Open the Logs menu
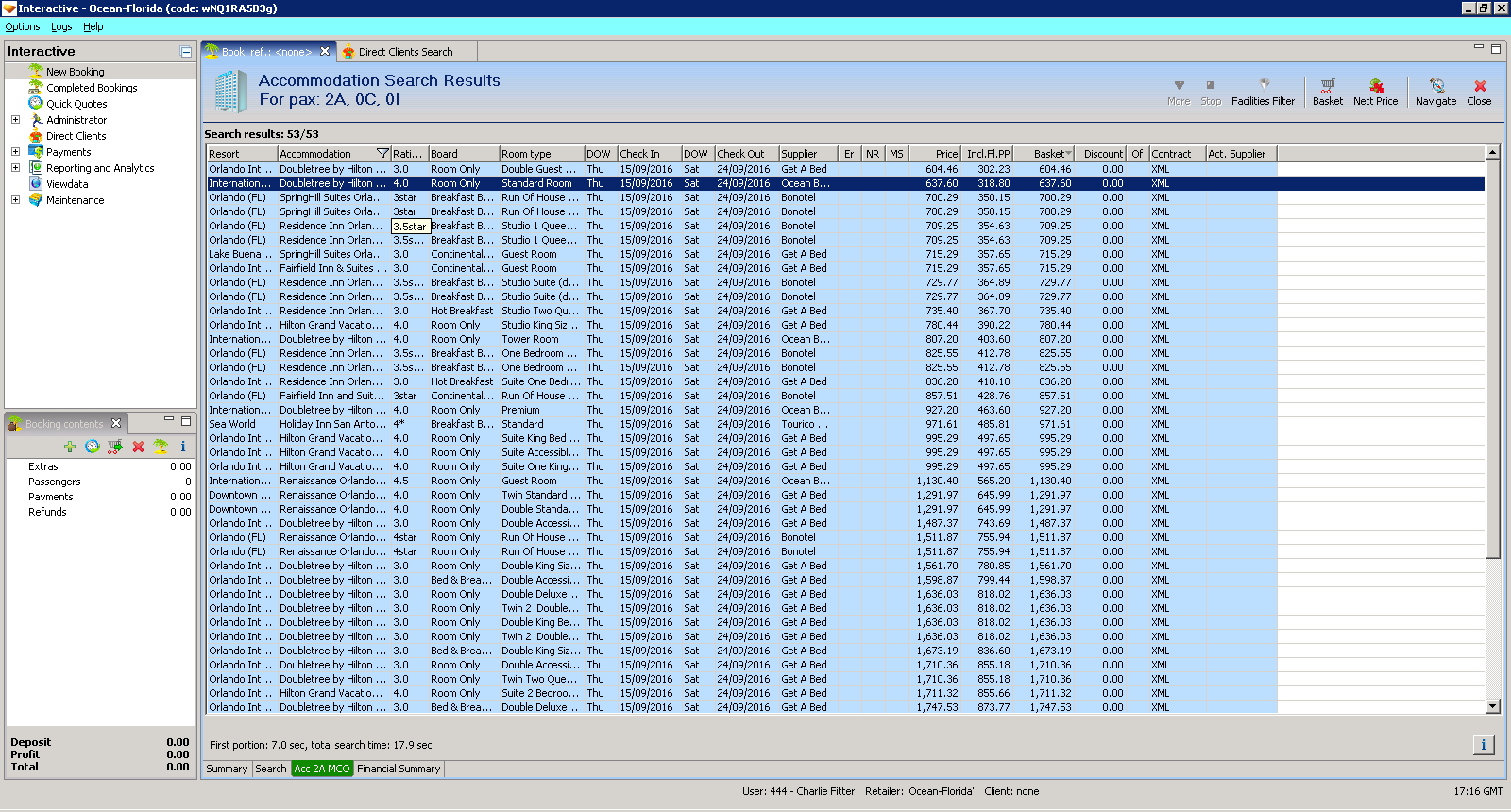Viewport: 1511px width, 812px height. [x=61, y=27]
